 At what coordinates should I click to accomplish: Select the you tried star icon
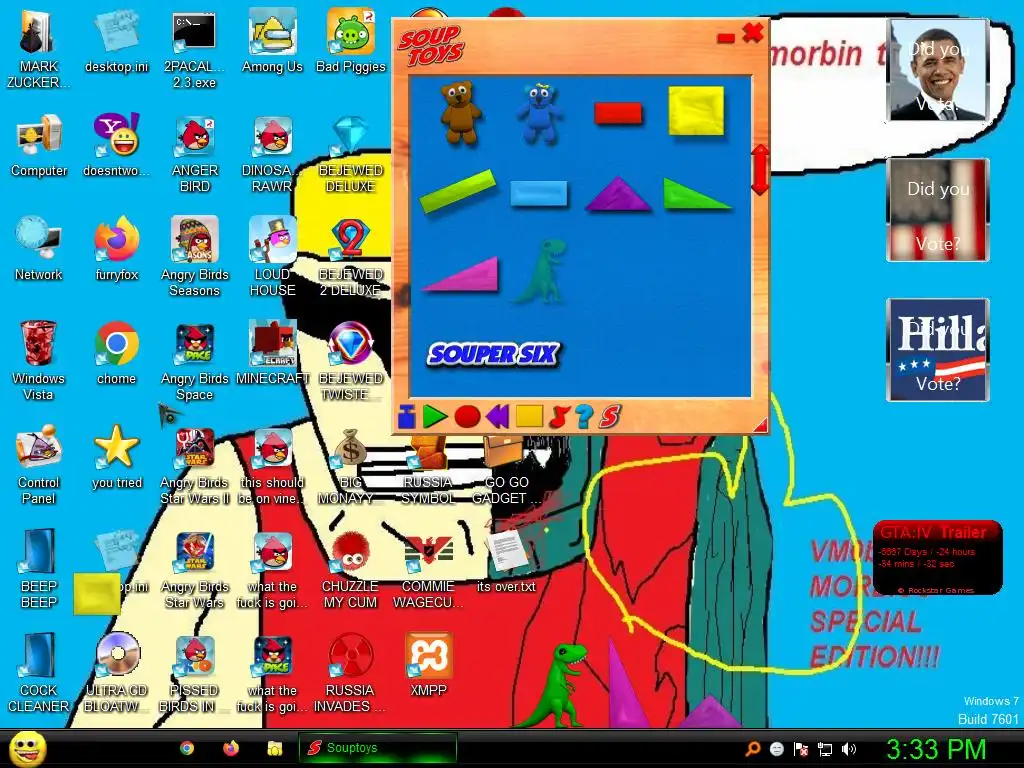[116, 457]
